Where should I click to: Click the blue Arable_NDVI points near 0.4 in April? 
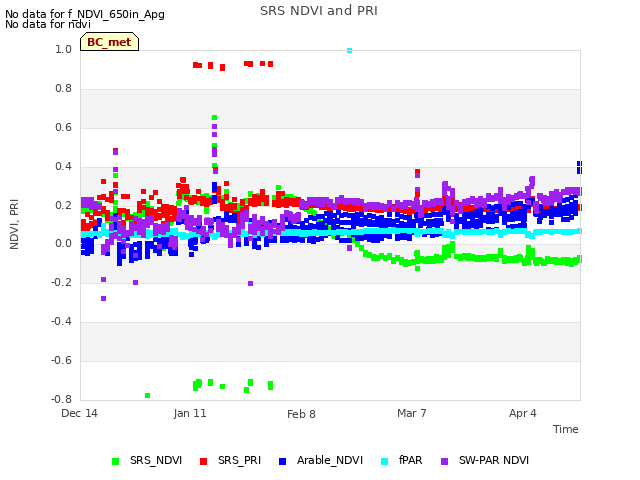(x=580, y=167)
